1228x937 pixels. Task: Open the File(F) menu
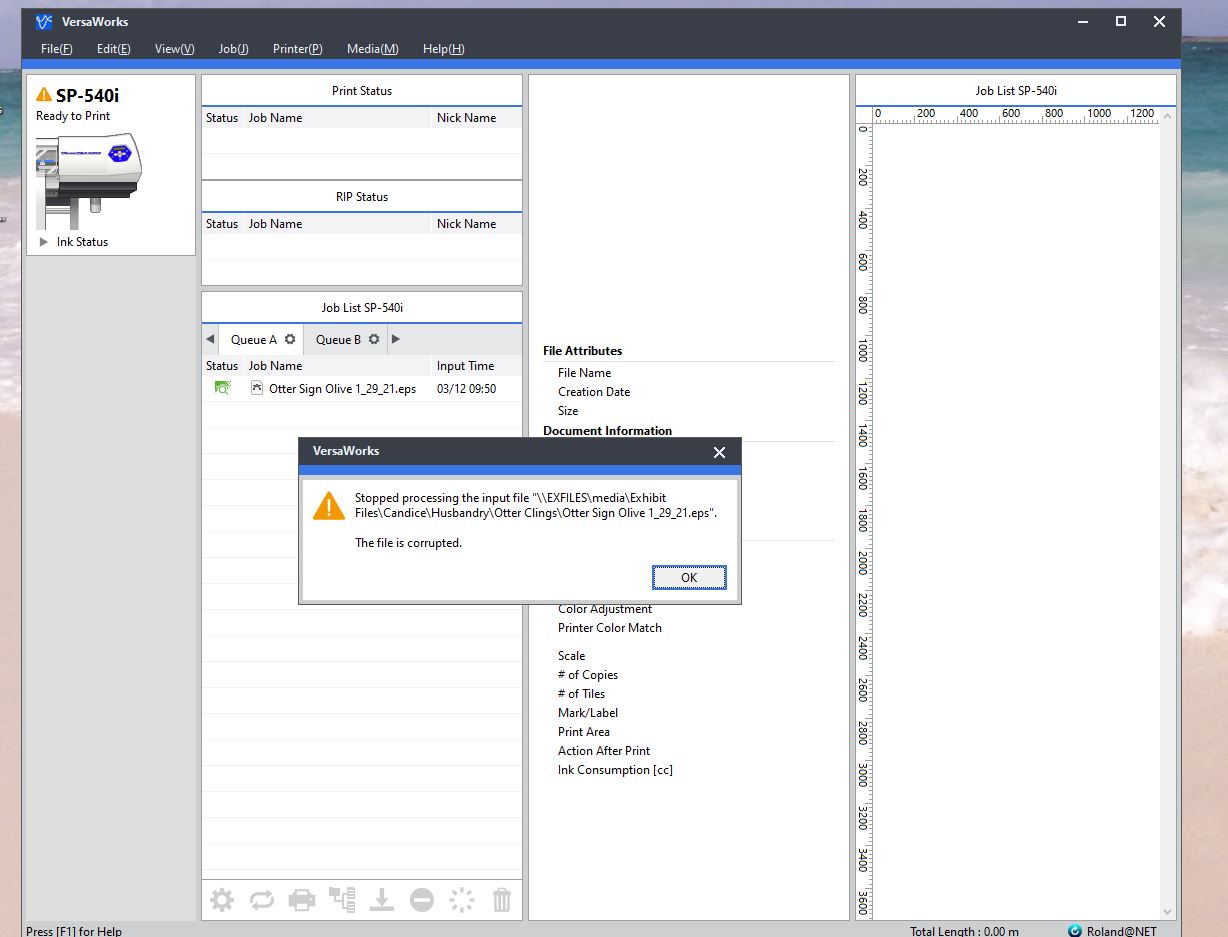pyautogui.click(x=57, y=49)
